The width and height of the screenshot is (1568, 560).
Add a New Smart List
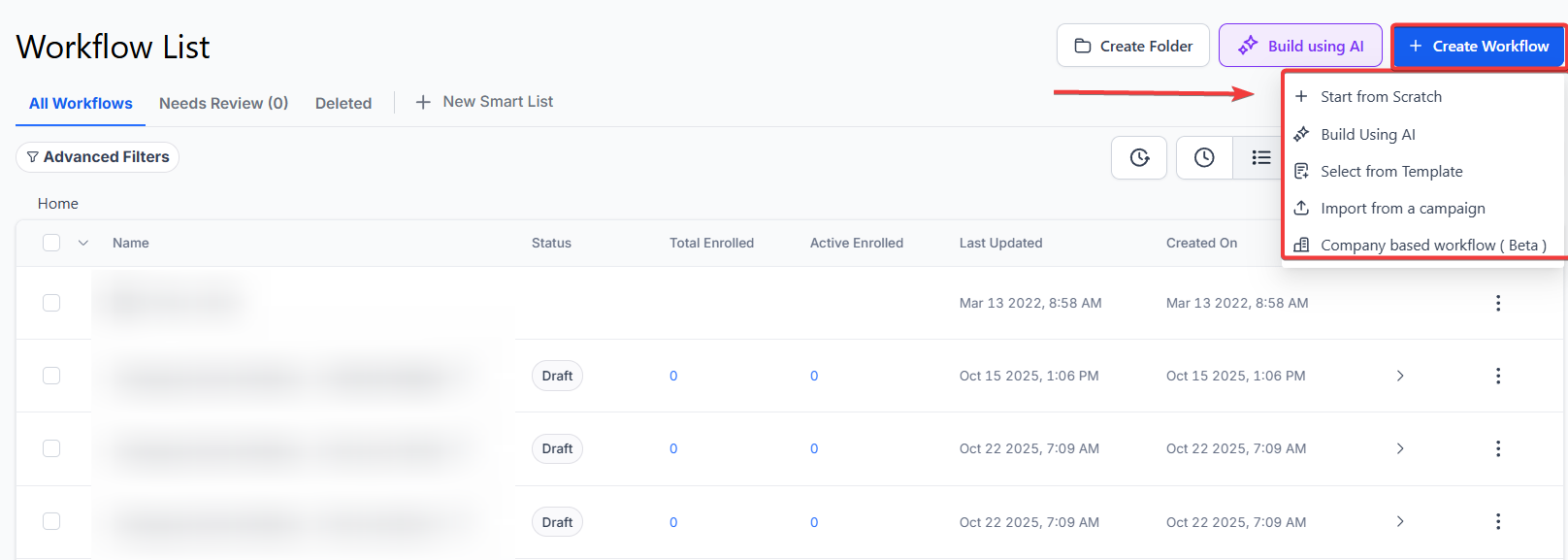[x=484, y=102]
